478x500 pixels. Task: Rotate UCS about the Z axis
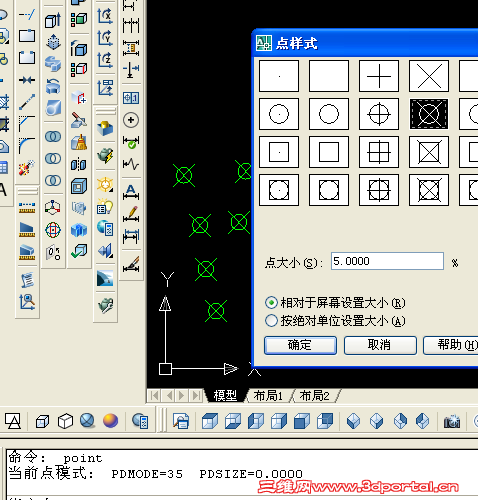[x=105, y=60]
